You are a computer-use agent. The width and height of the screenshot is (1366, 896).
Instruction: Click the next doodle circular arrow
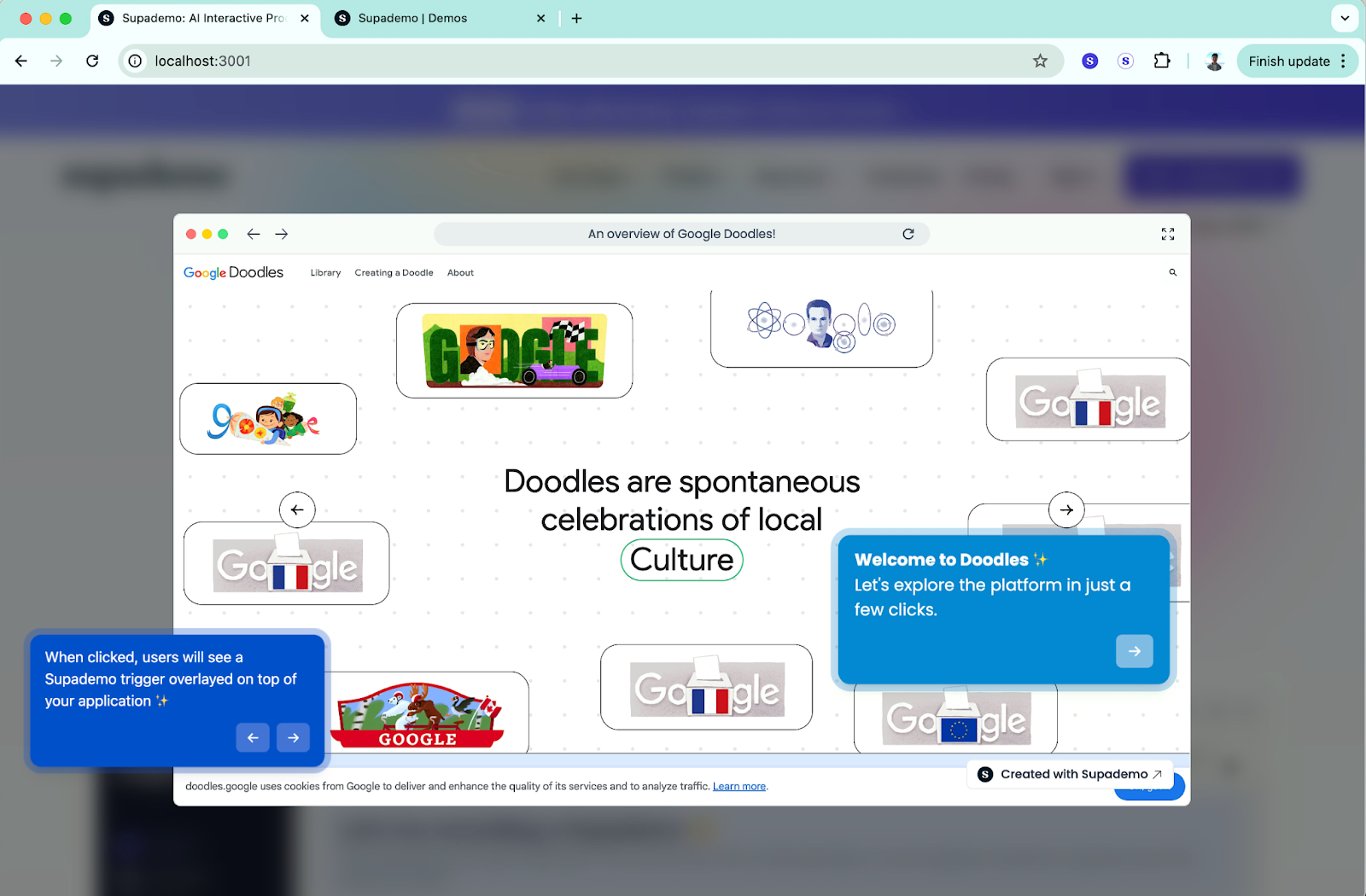(1066, 510)
